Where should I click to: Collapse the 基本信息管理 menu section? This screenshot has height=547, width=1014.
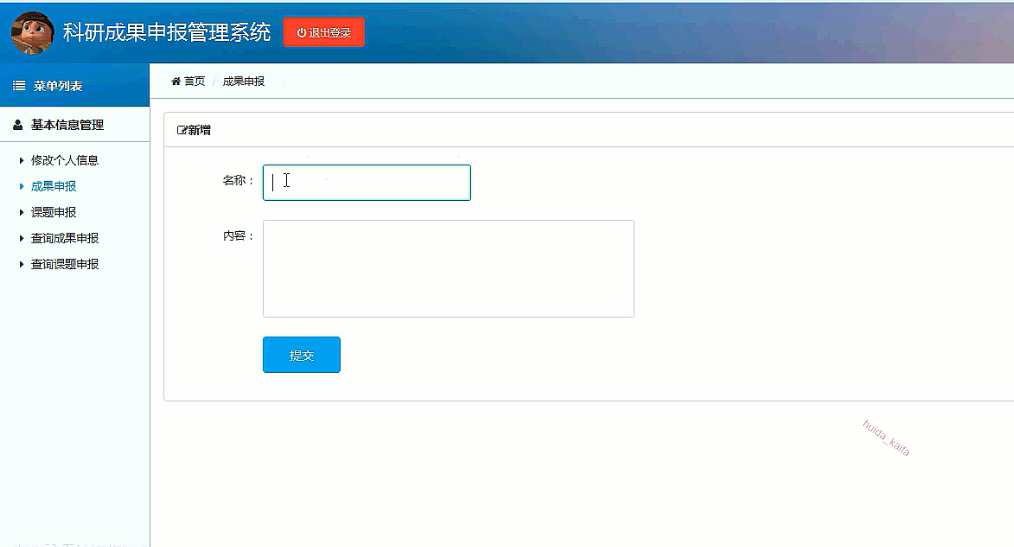[75, 125]
